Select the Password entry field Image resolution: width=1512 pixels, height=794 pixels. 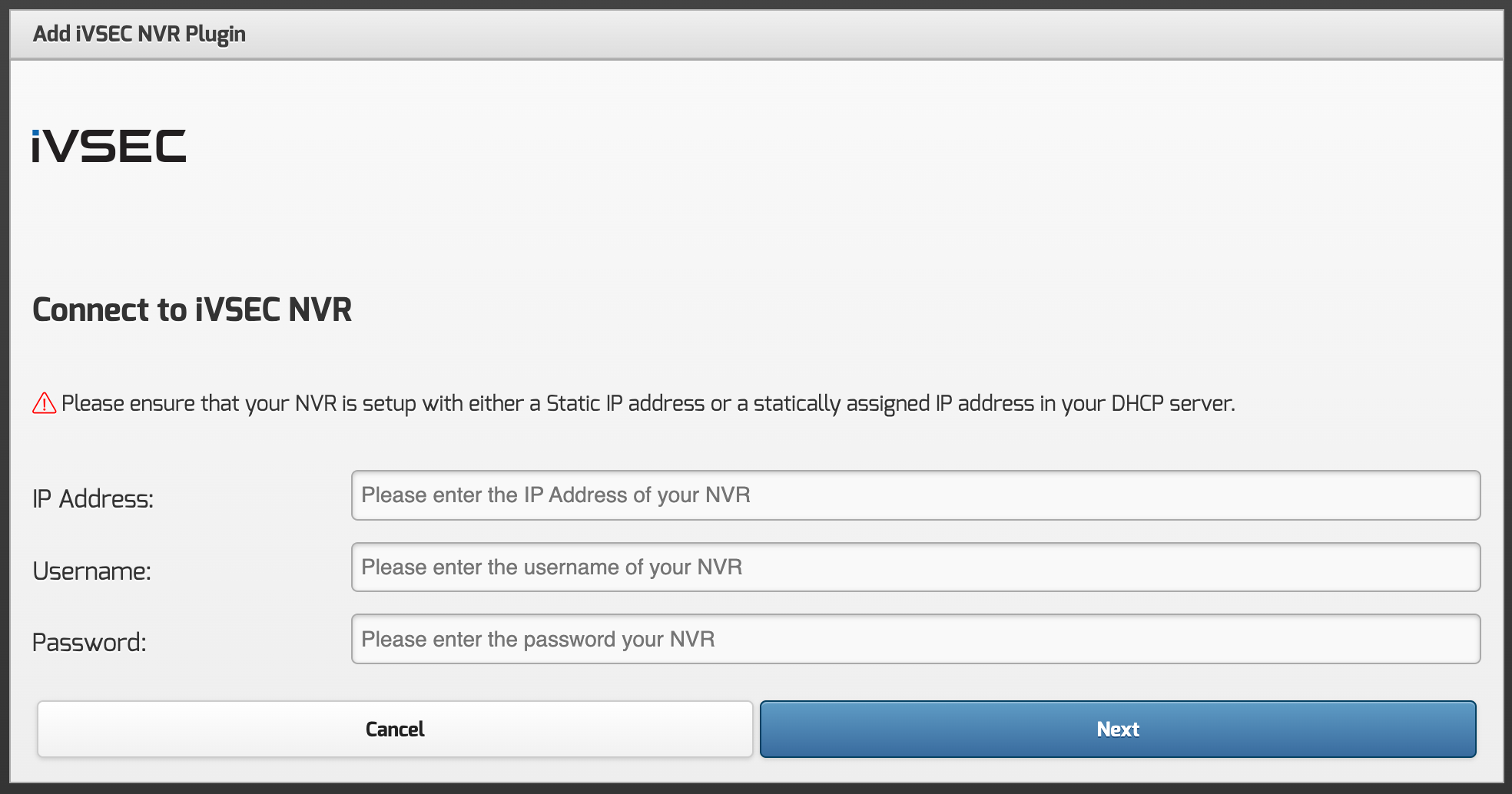coord(915,639)
